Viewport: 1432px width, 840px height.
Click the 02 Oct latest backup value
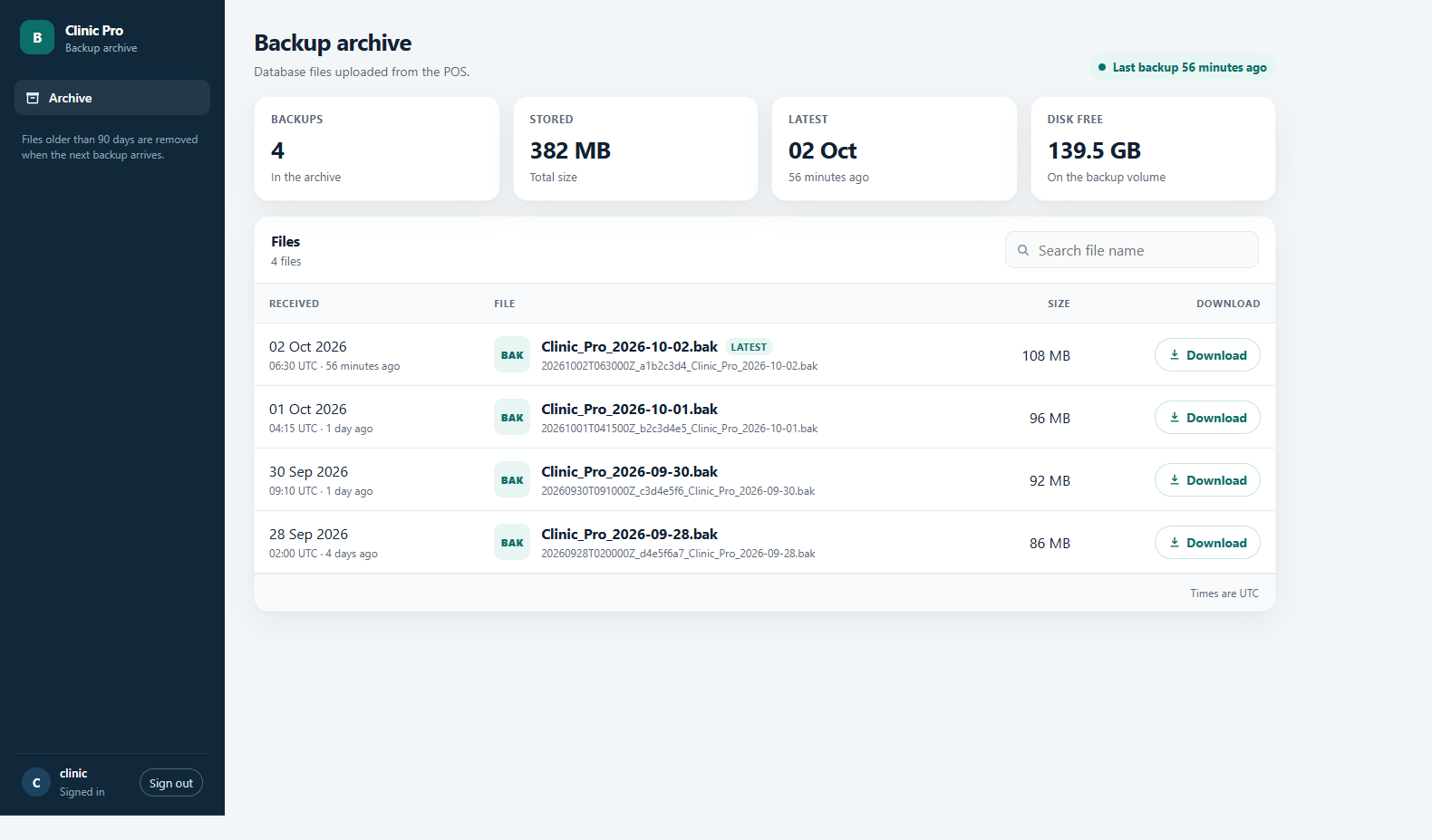(x=822, y=150)
